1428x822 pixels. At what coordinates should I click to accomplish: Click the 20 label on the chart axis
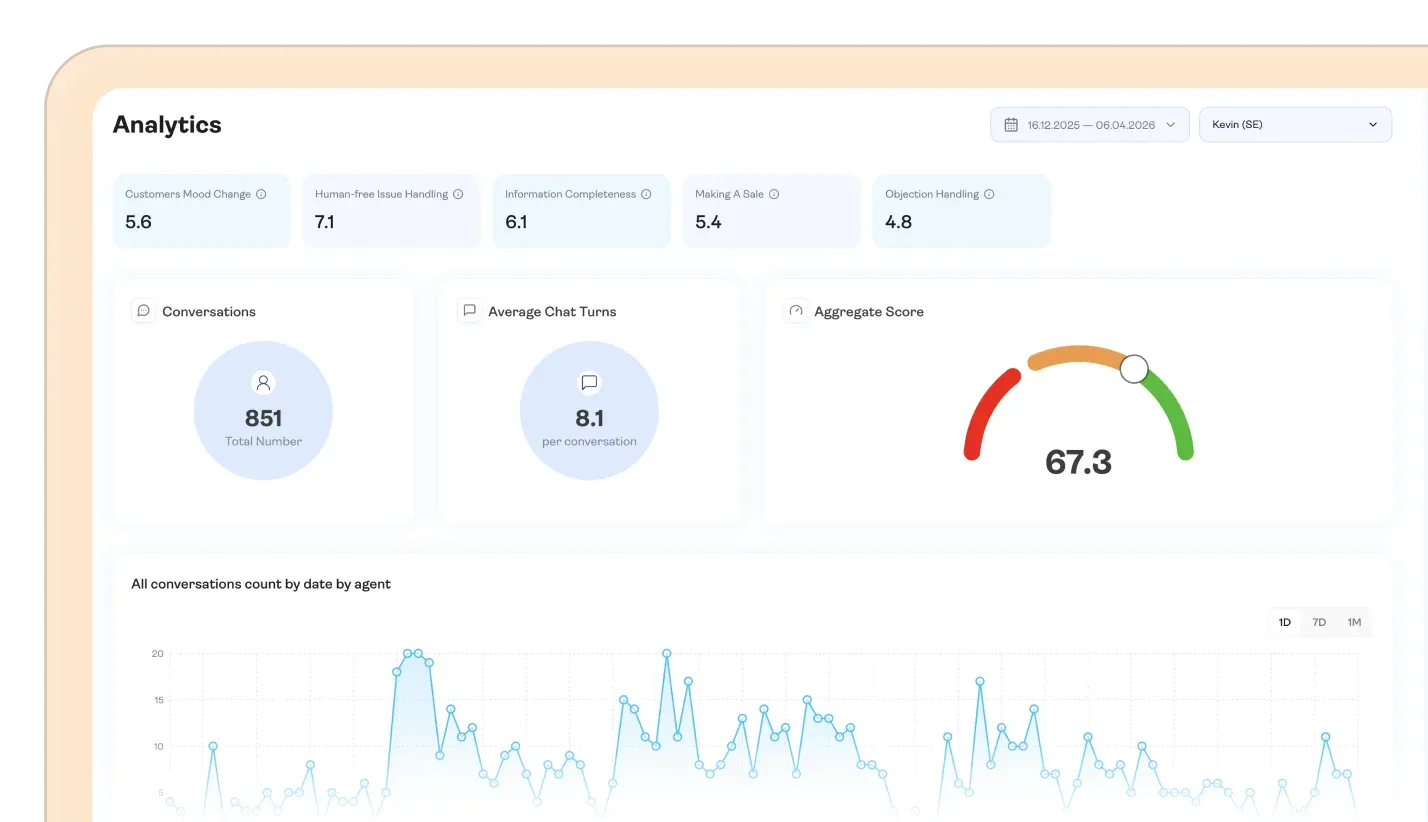click(157, 654)
